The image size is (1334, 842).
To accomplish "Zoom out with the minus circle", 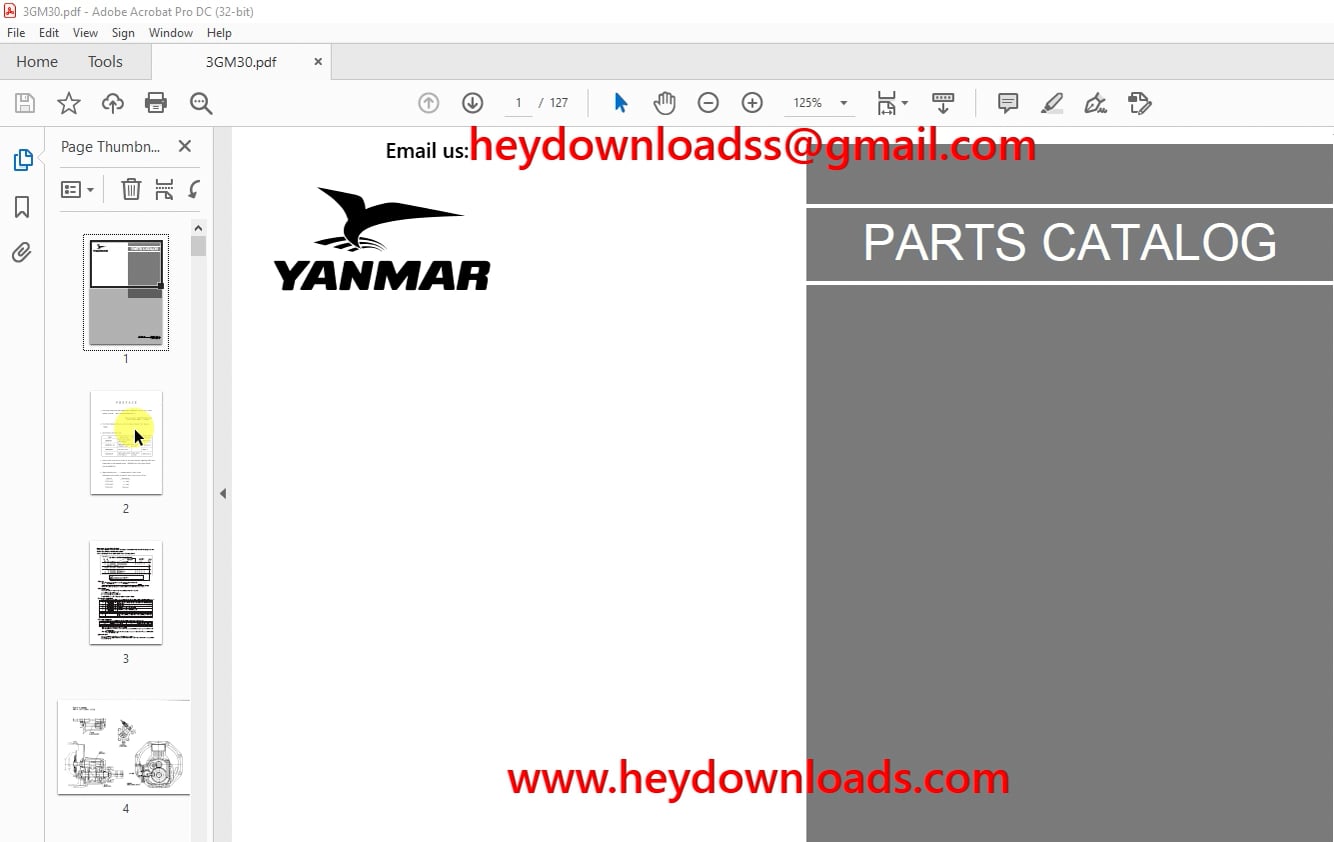I will pos(708,103).
